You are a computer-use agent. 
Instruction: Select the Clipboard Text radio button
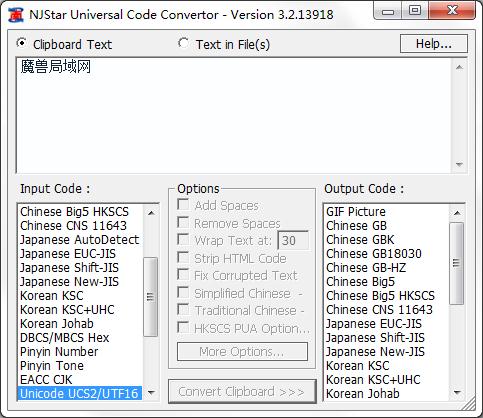tap(21, 43)
